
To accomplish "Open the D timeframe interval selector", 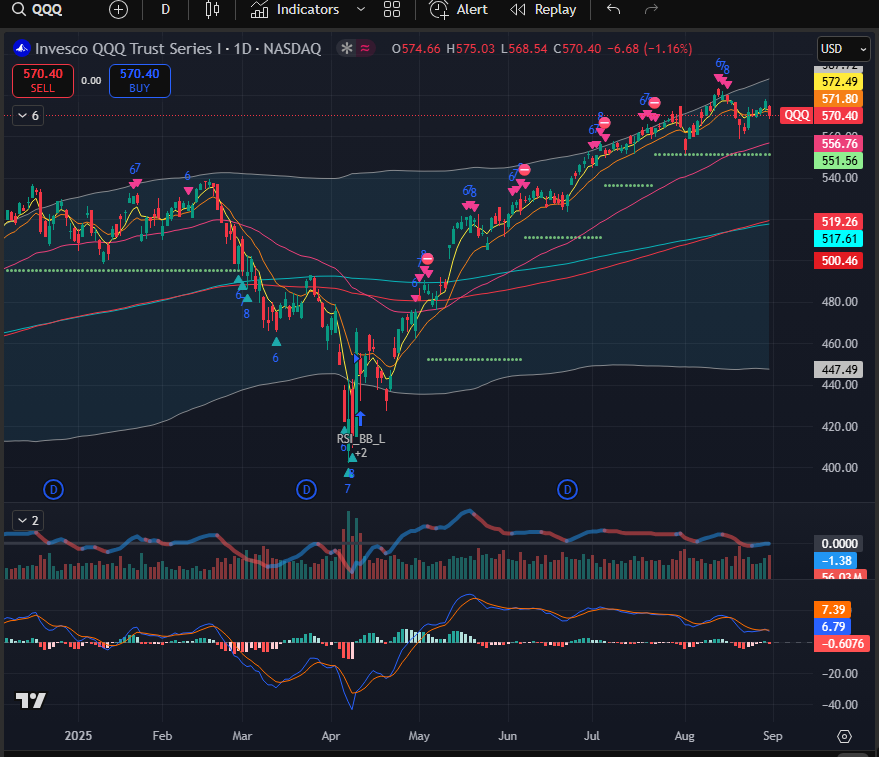I will coord(165,10).
